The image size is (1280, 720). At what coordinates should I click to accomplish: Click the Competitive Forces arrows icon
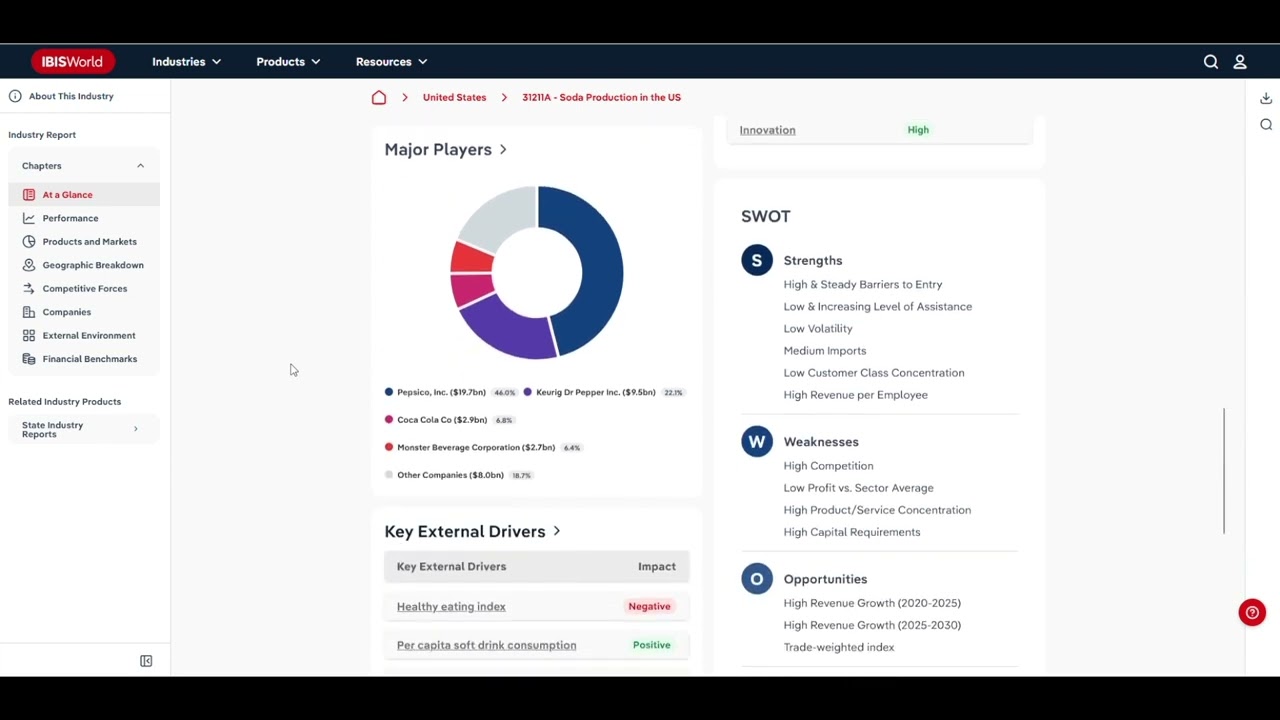pos(29,289)
